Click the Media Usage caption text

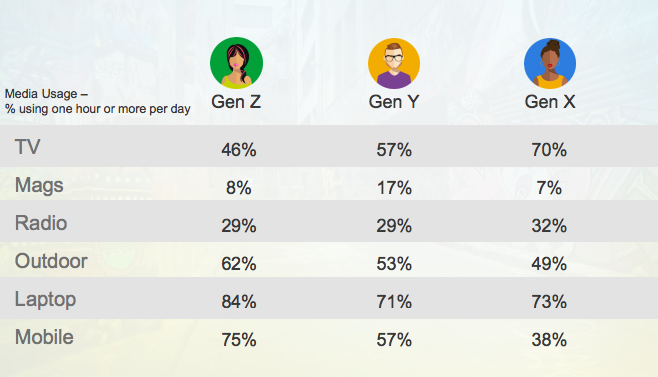(97, 101)
